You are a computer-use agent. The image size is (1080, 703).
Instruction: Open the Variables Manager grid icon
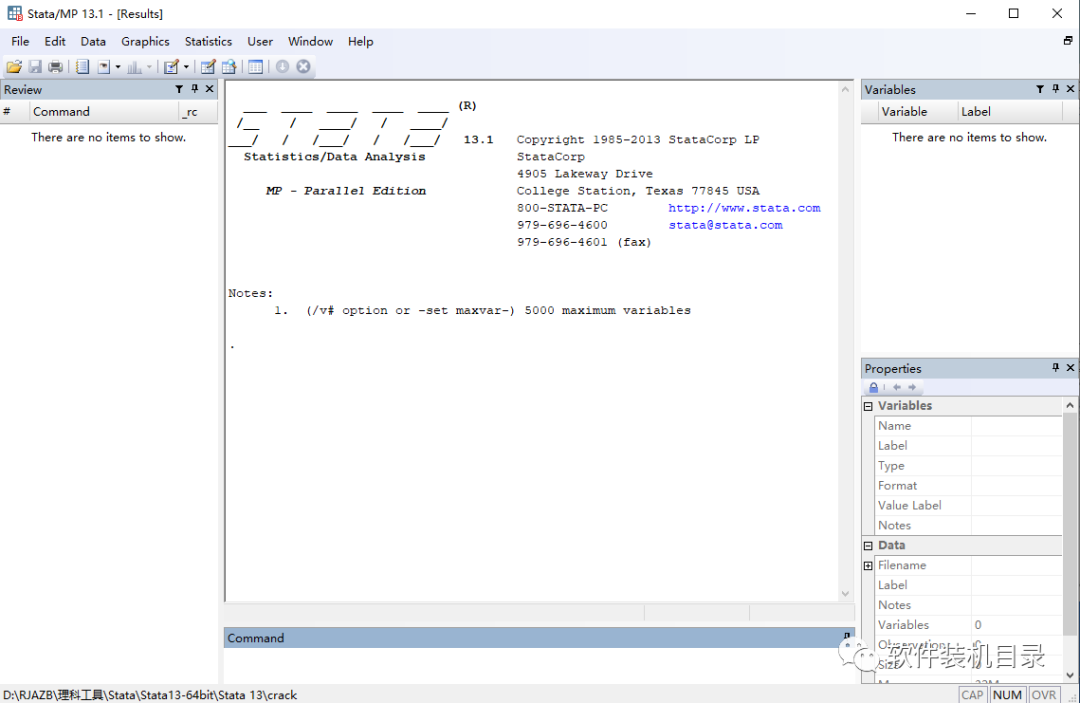[x=256, y=67]
